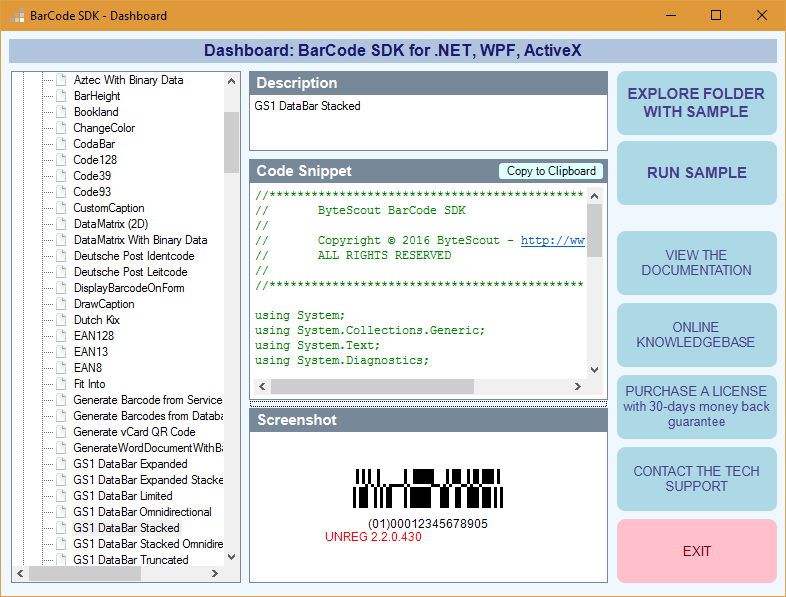786x597 pixels.
Task: Select Generate Barcodes from Database sample
Action: coord(147,416)
